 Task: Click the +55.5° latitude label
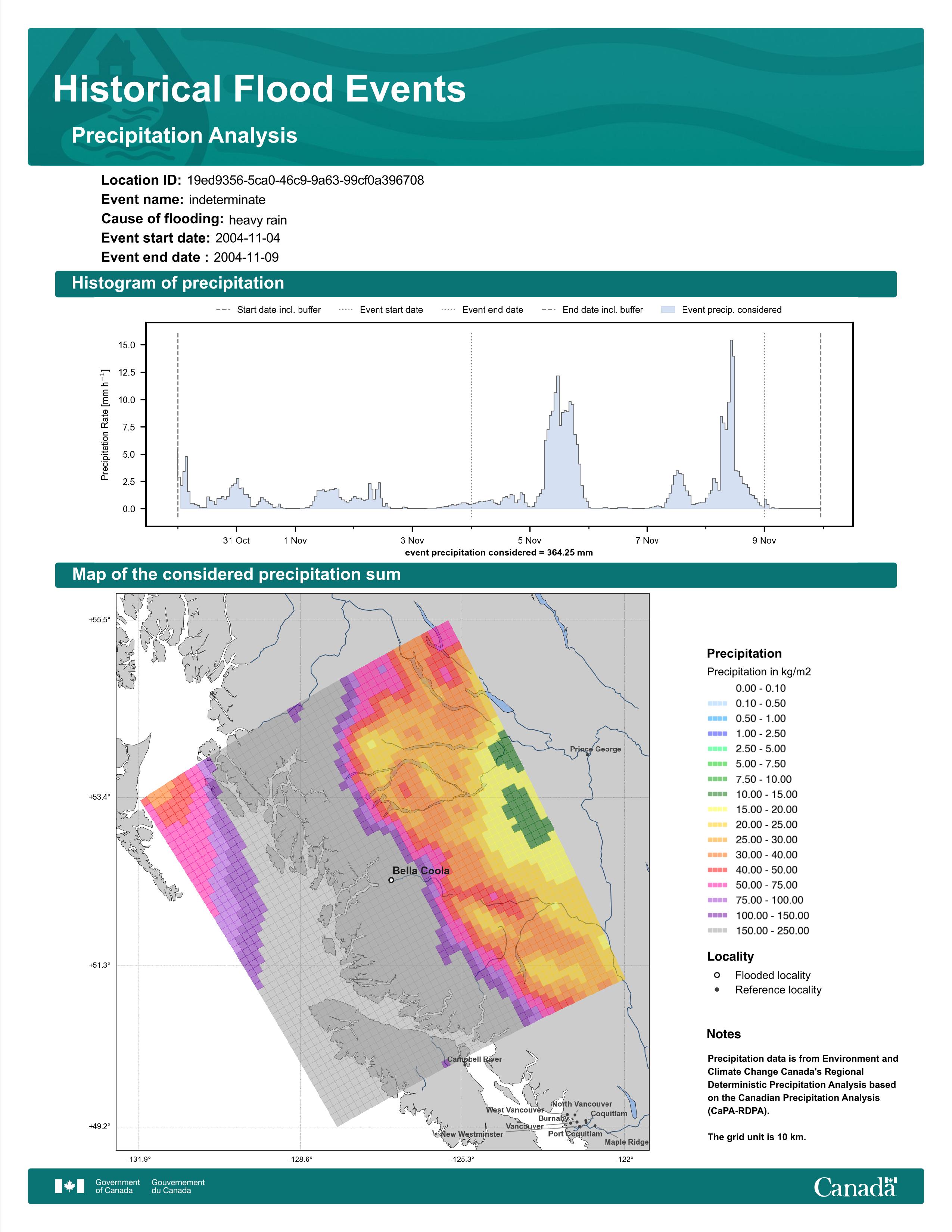tap(99, 620)
